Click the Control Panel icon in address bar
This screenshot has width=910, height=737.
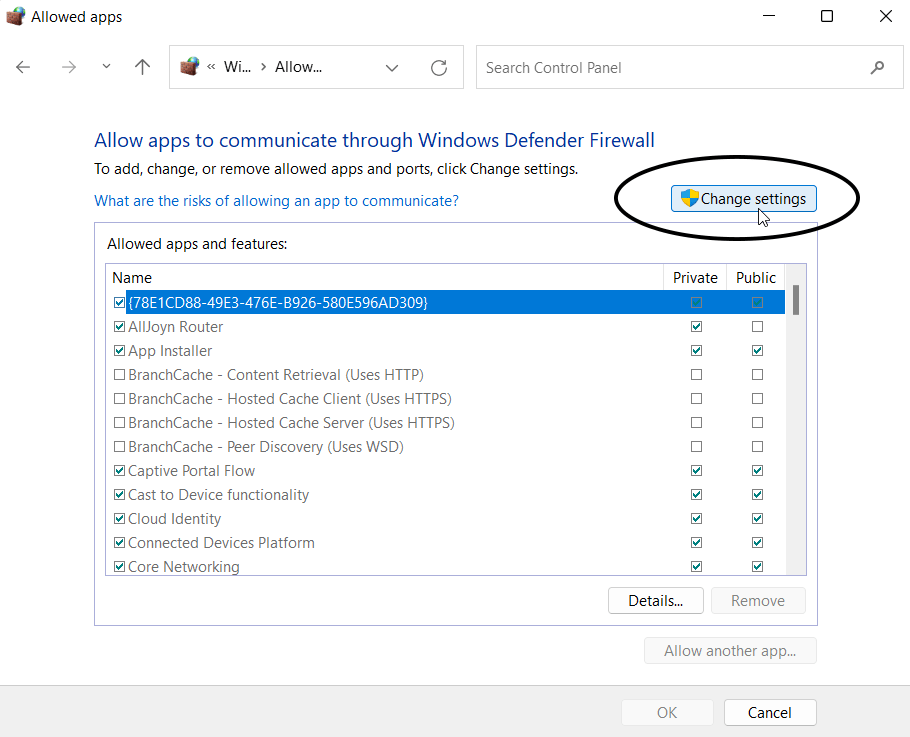pos(190,67)
